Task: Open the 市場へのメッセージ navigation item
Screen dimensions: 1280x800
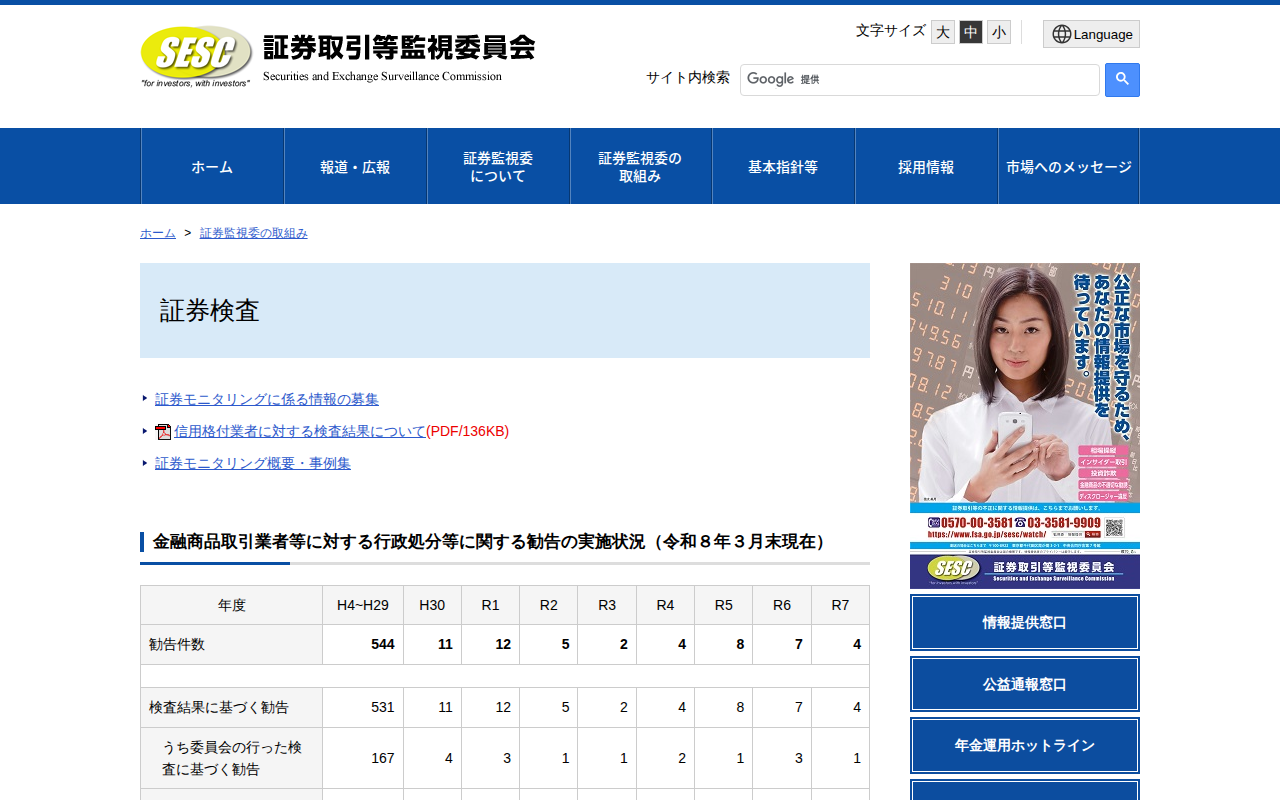Action: (1069, 166)
